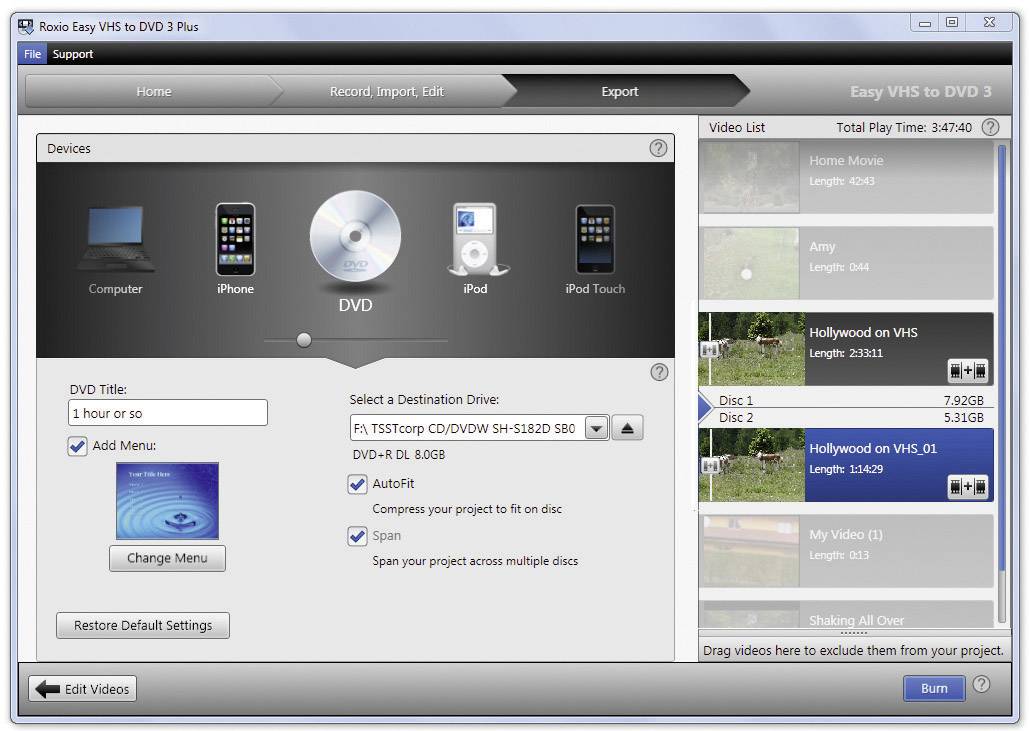The height and width of the screenshot is (731, 1029).
Task: Select iPod as export destination
Action: (475, 240)
